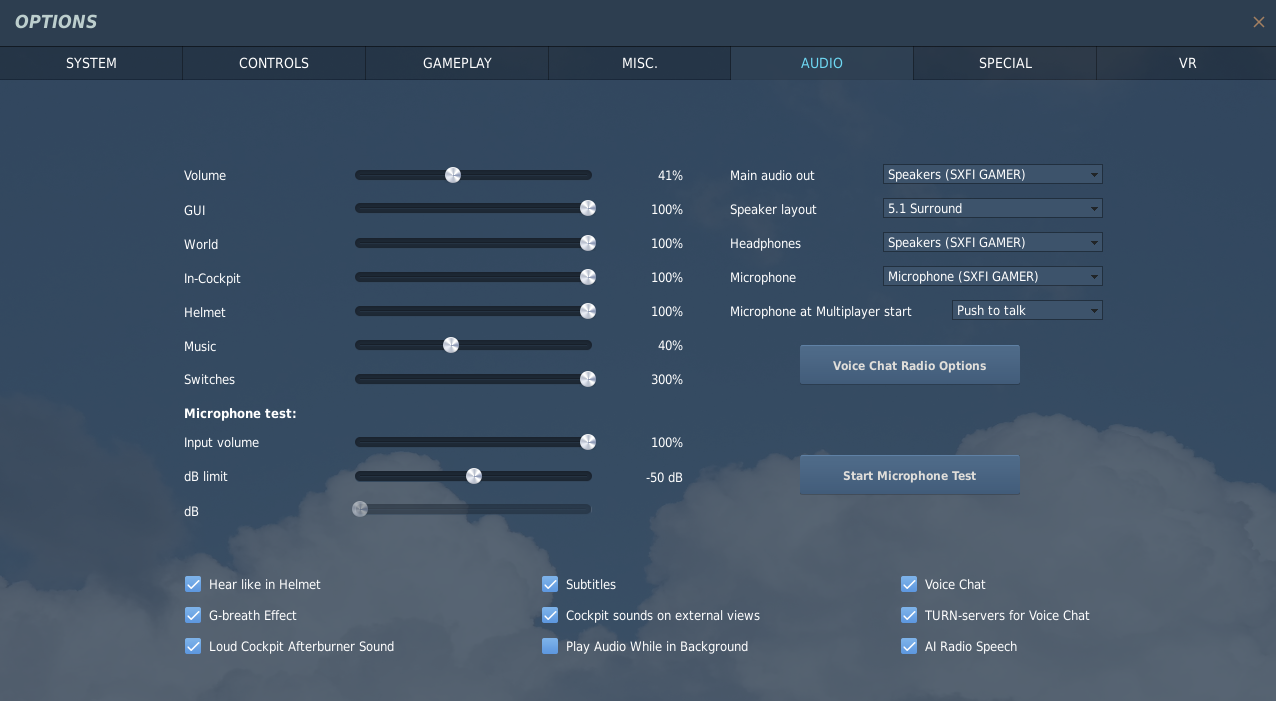Select the MISC. tab

640,63
